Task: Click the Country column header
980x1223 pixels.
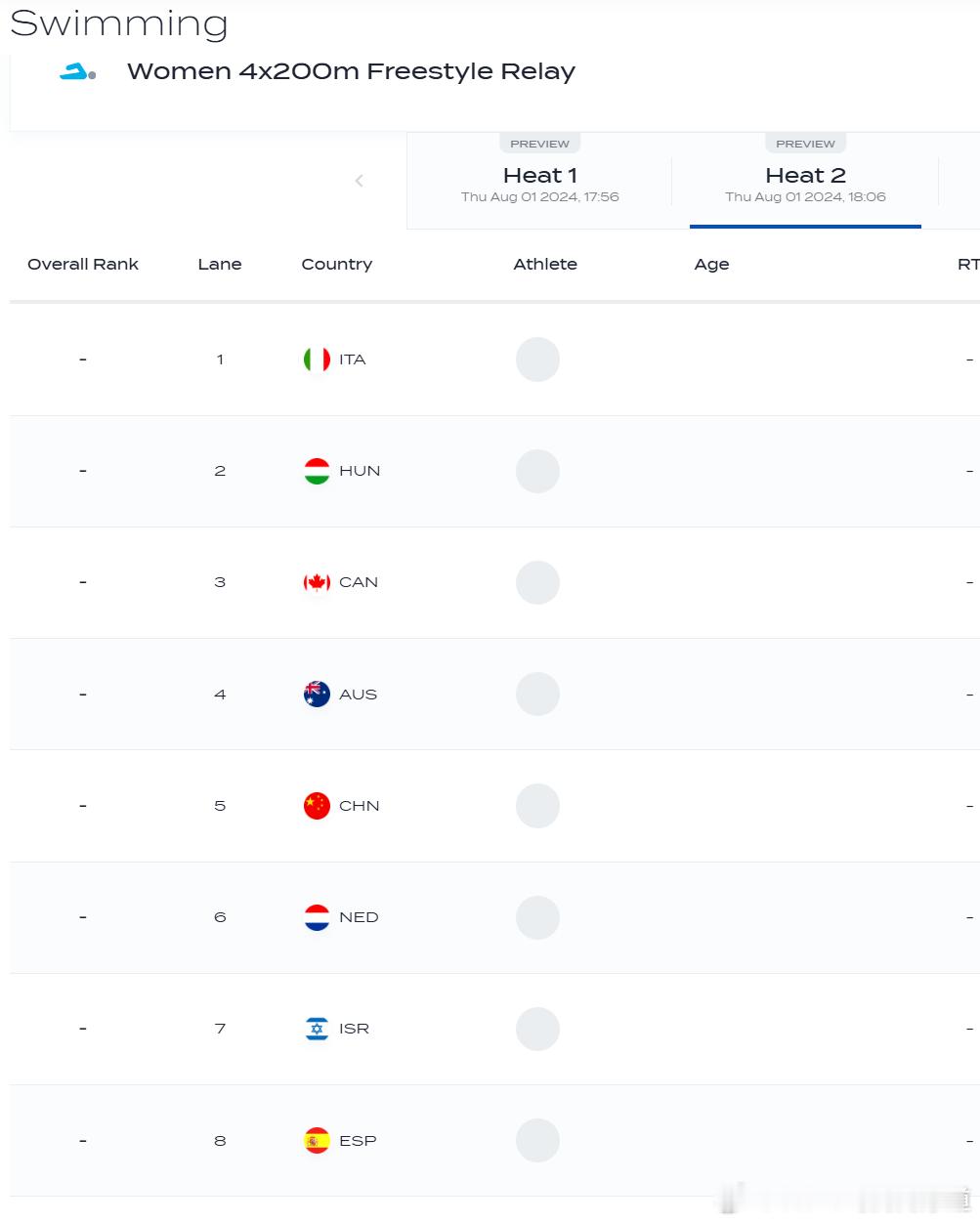Action: (x=337, y=264)
